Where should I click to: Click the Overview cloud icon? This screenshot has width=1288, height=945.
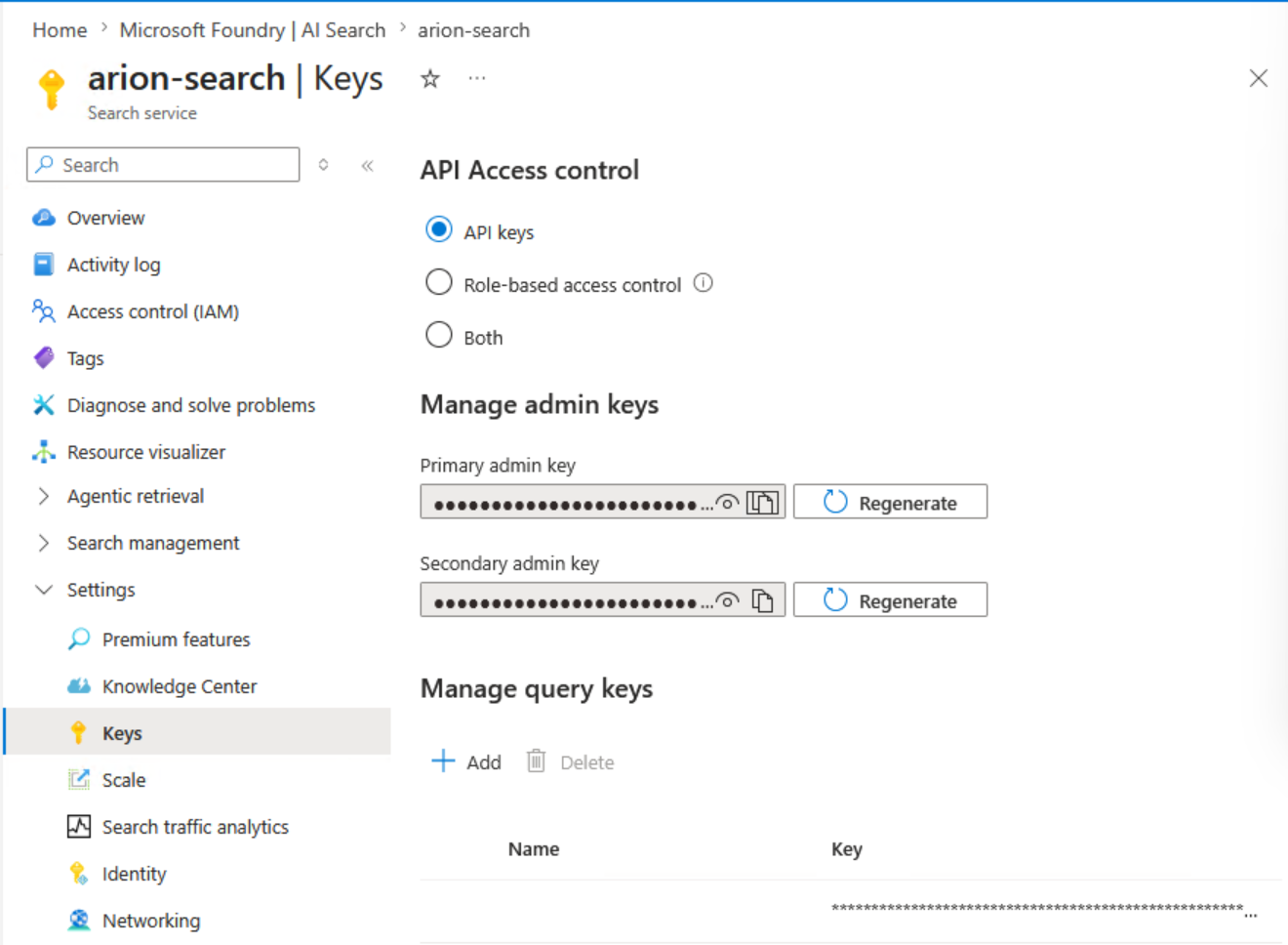tap(44, 218)
